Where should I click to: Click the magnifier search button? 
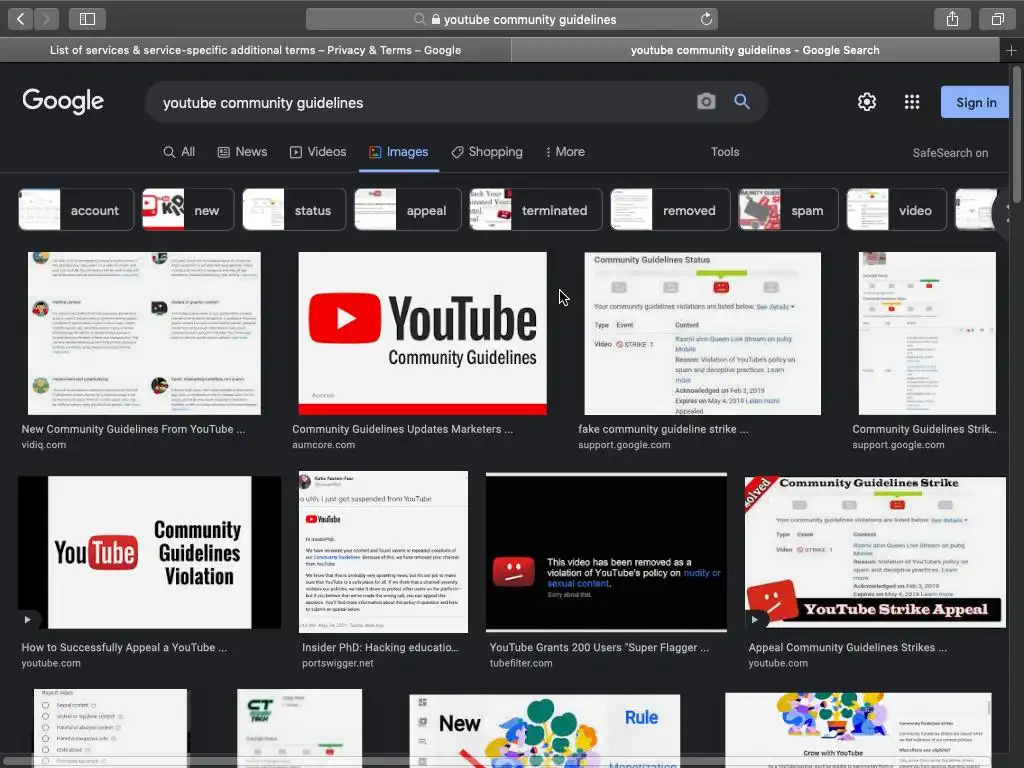coord(741,101)
